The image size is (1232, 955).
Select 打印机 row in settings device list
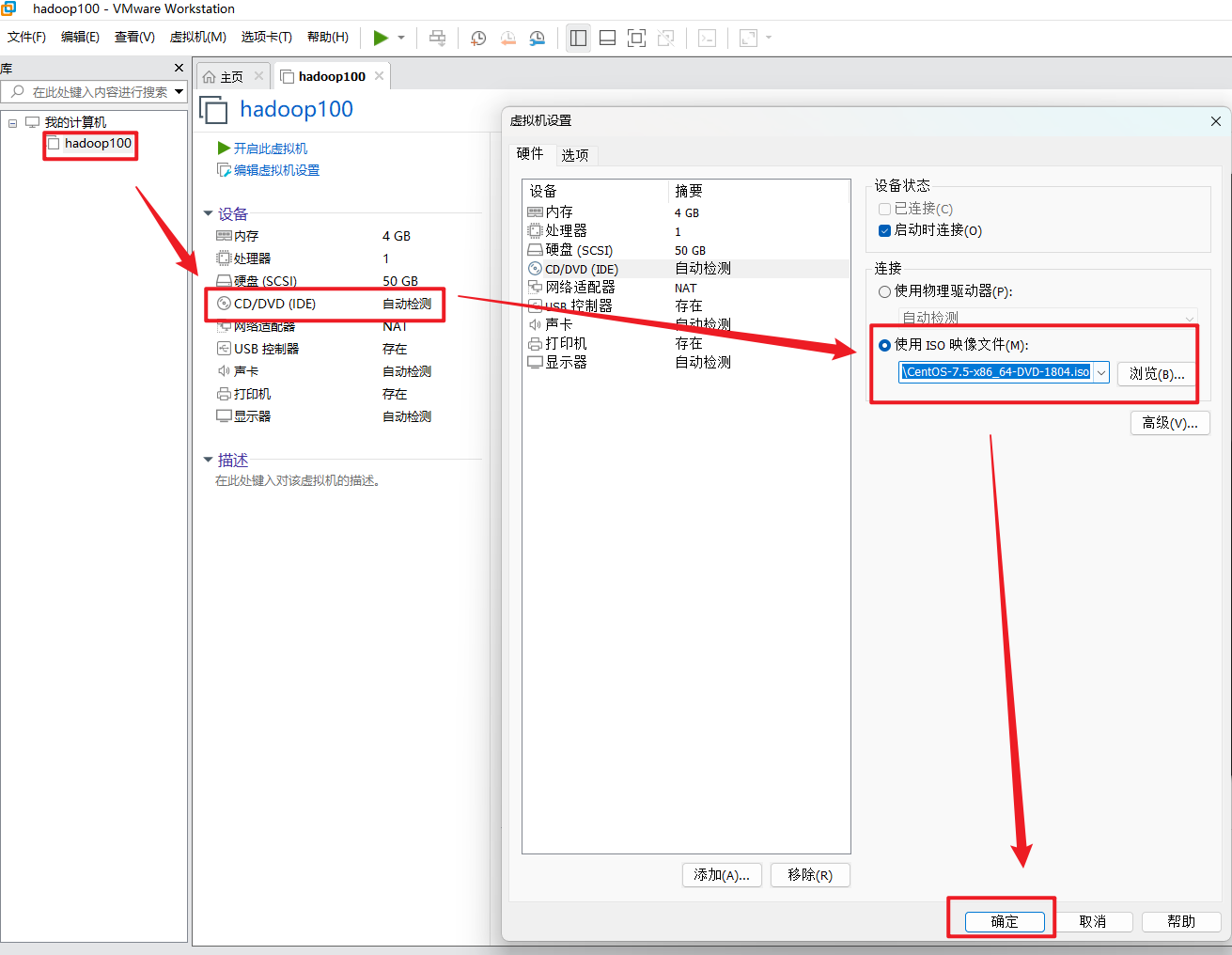[686, 344]
